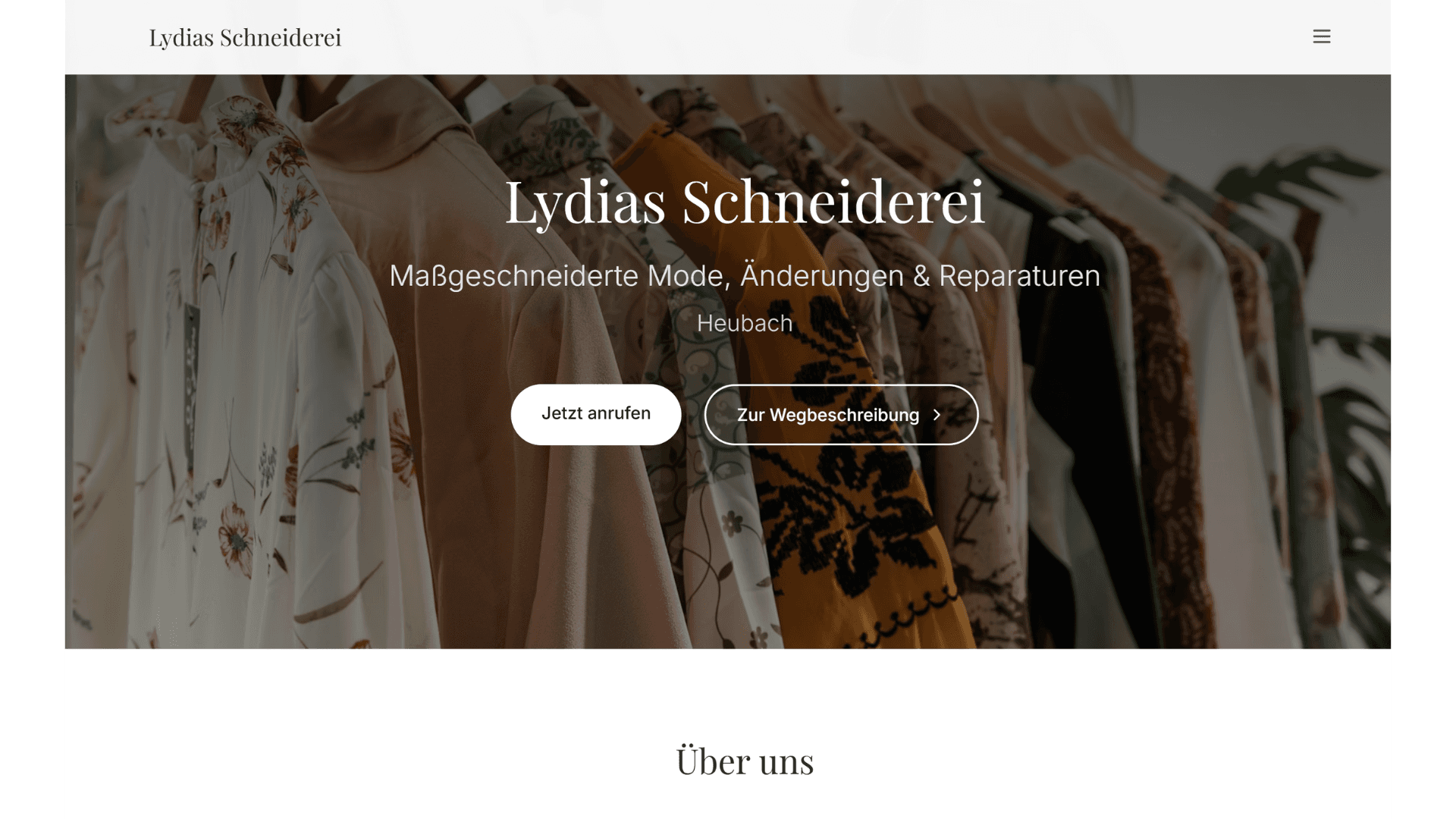Click the white space beside Über uns
Image resolution: width=1456 pixels, height=819 pixels.
(x=1100, y=761)
